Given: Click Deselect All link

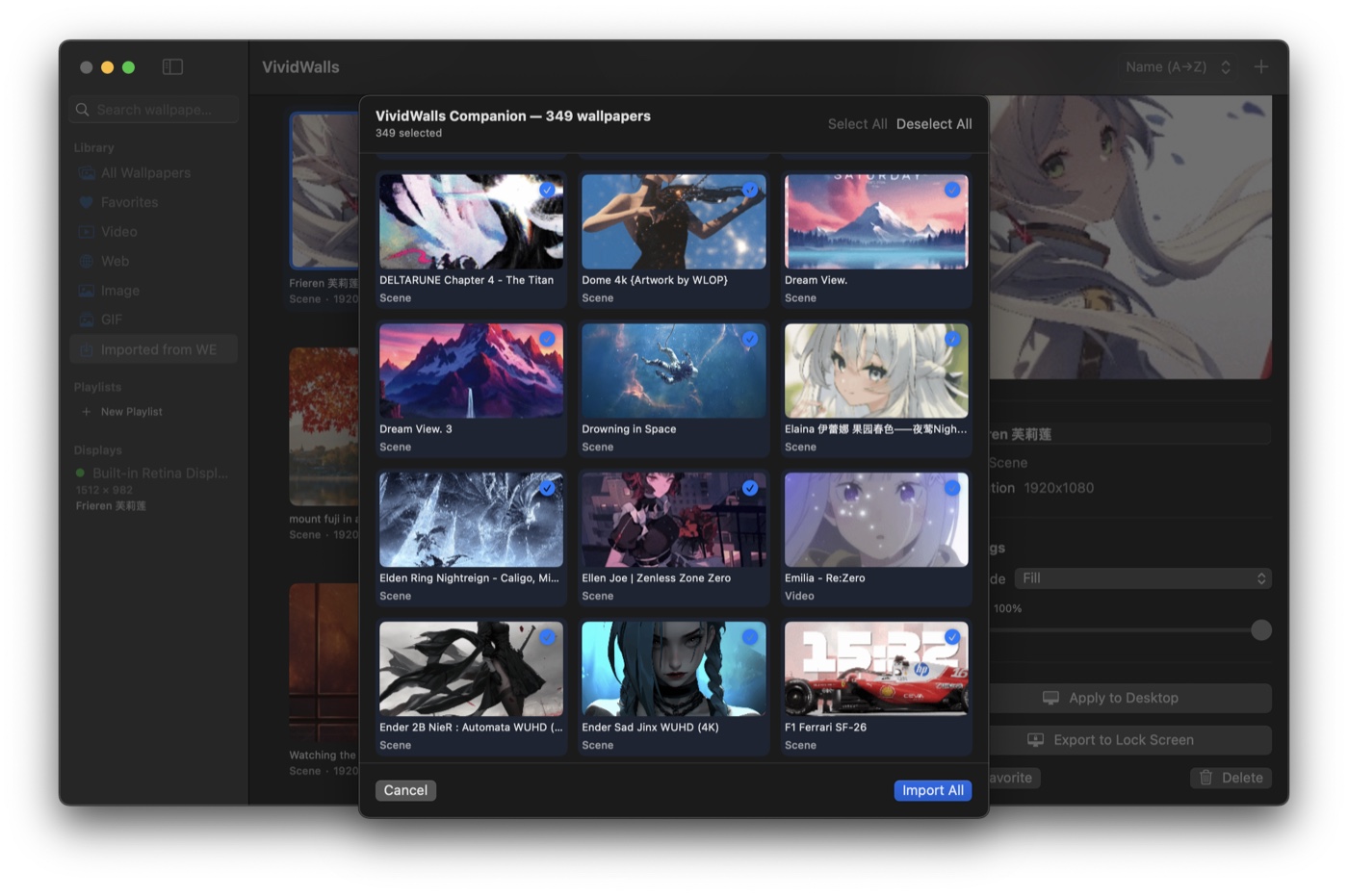Looking at the screenshot, I should 934,124.
